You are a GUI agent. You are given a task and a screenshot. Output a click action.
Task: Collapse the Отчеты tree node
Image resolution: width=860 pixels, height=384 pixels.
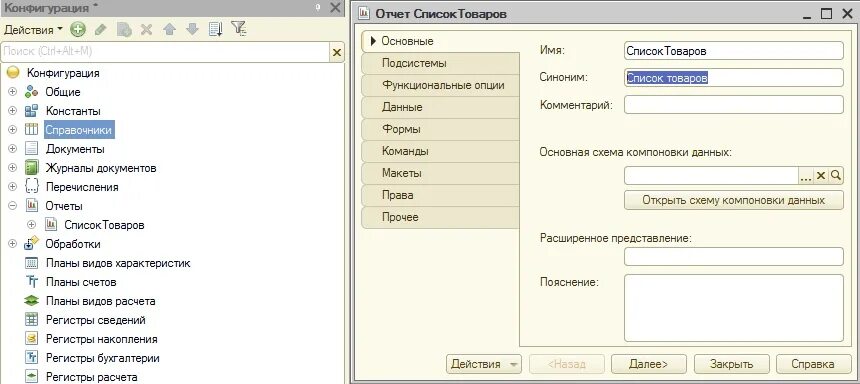[x=12, y=206]
